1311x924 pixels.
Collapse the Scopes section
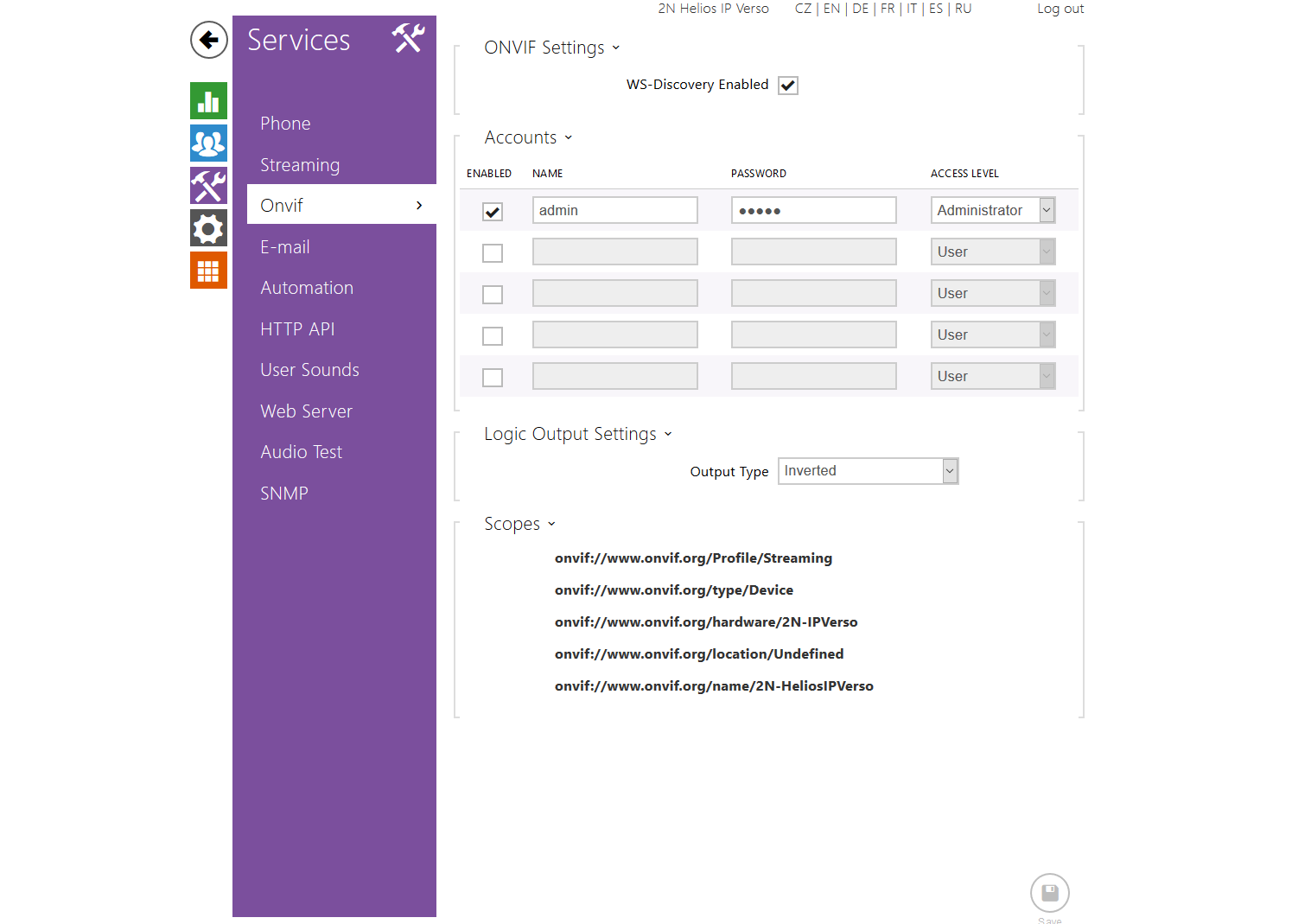click(519, 524)
